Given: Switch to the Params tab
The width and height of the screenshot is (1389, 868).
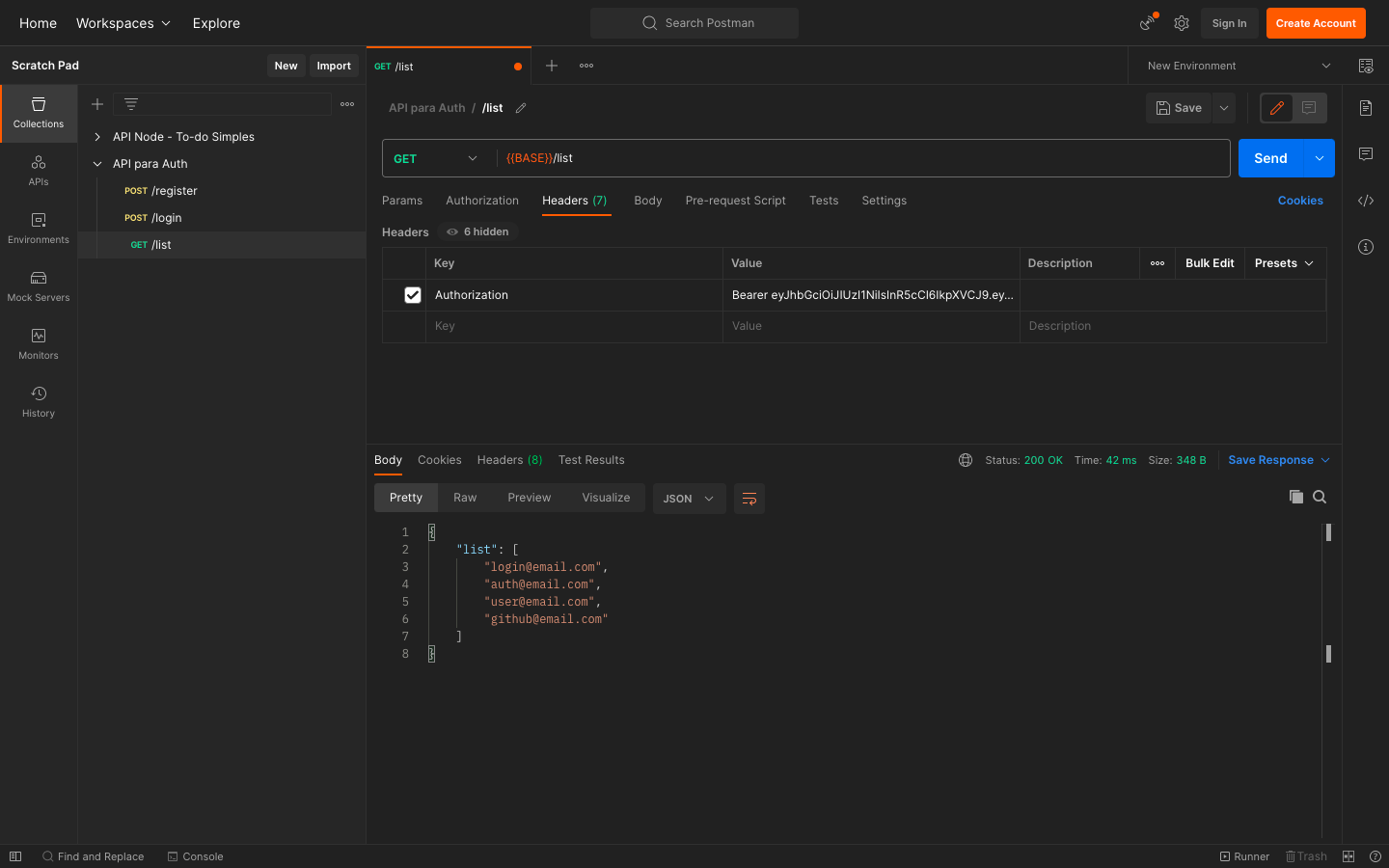Looking at the screenshot, I should pyautogui.click(x=402, y=201).
